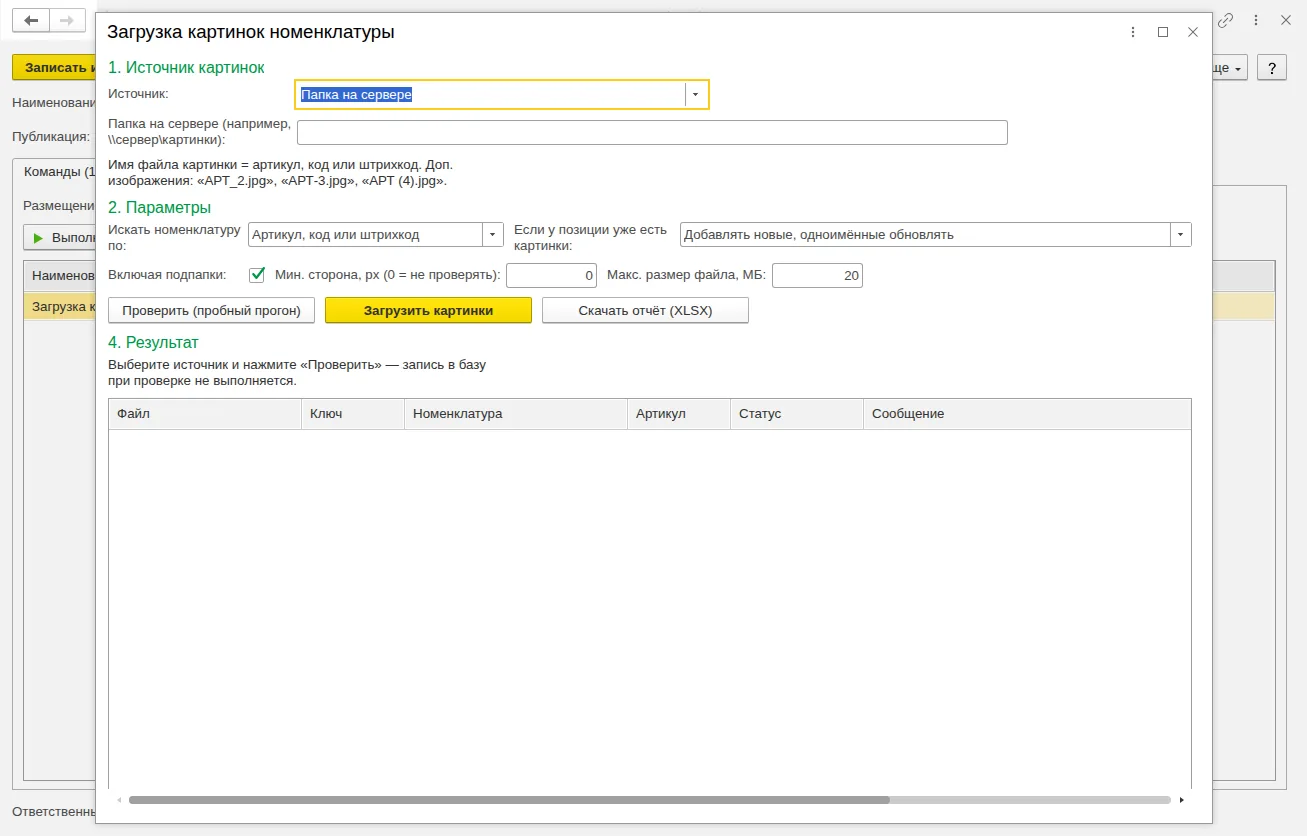This screenshot has width=1307, height=836.
Task: Close the Загрузка картинок номенклатуры dialog
Action: (x=1193, y=32)
